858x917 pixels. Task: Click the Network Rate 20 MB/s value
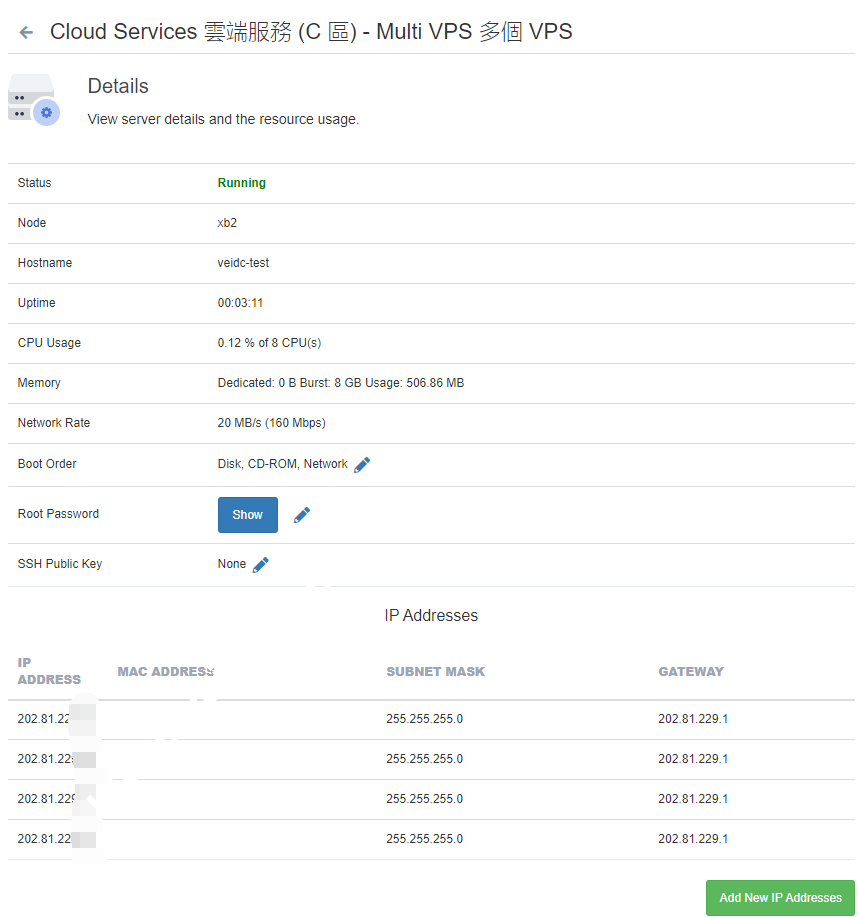pos(271,423)
